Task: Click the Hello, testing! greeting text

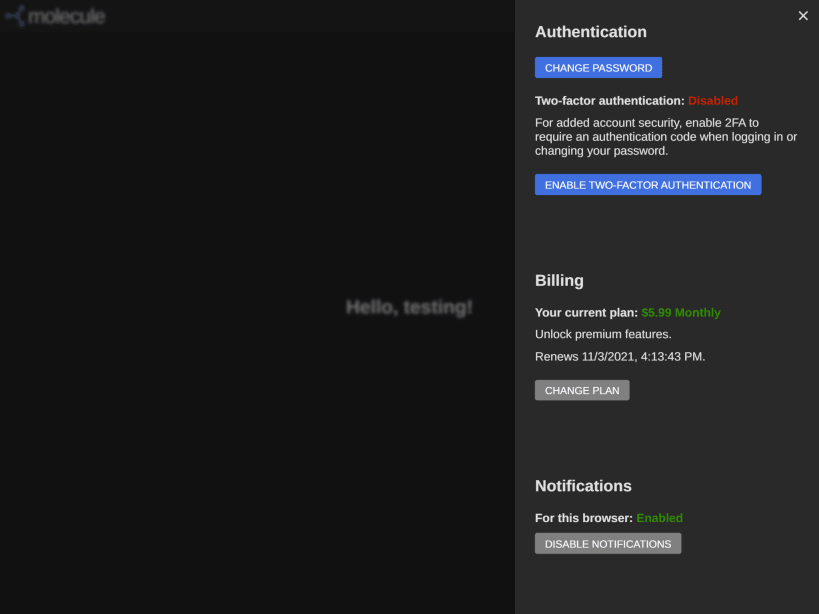Action: 409,307
